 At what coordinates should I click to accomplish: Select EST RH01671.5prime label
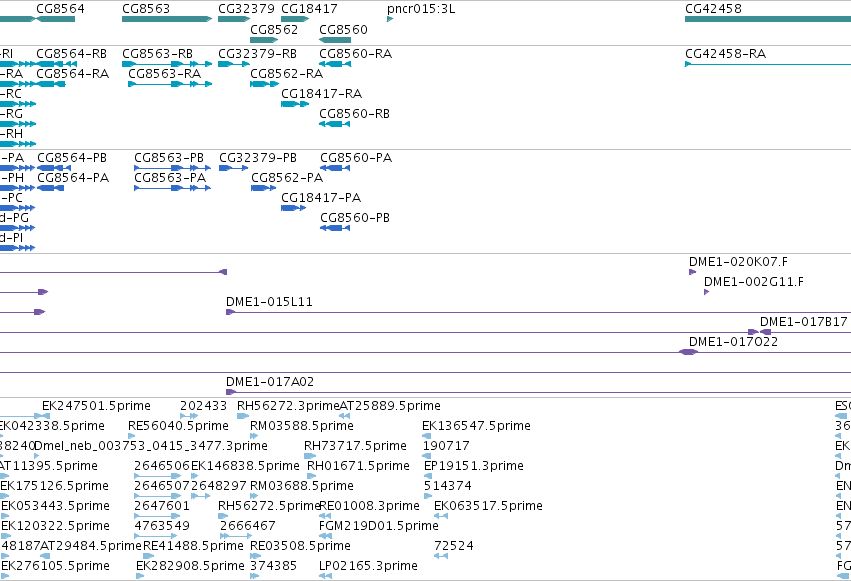[358, 466]
